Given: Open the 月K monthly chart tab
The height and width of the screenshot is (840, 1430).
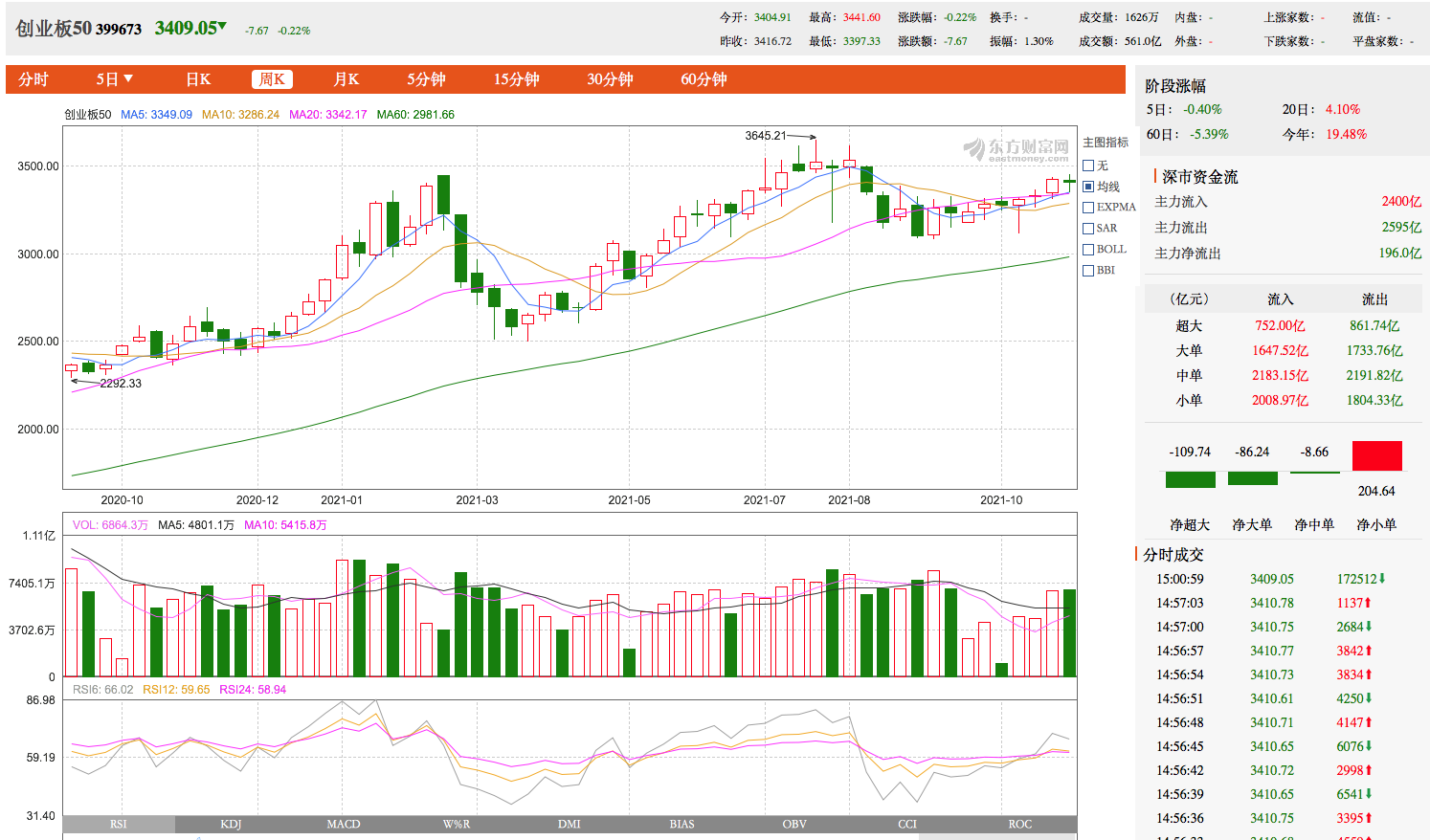Looking at the screenshot, I should pyautogui.click(x=346, y=79).
